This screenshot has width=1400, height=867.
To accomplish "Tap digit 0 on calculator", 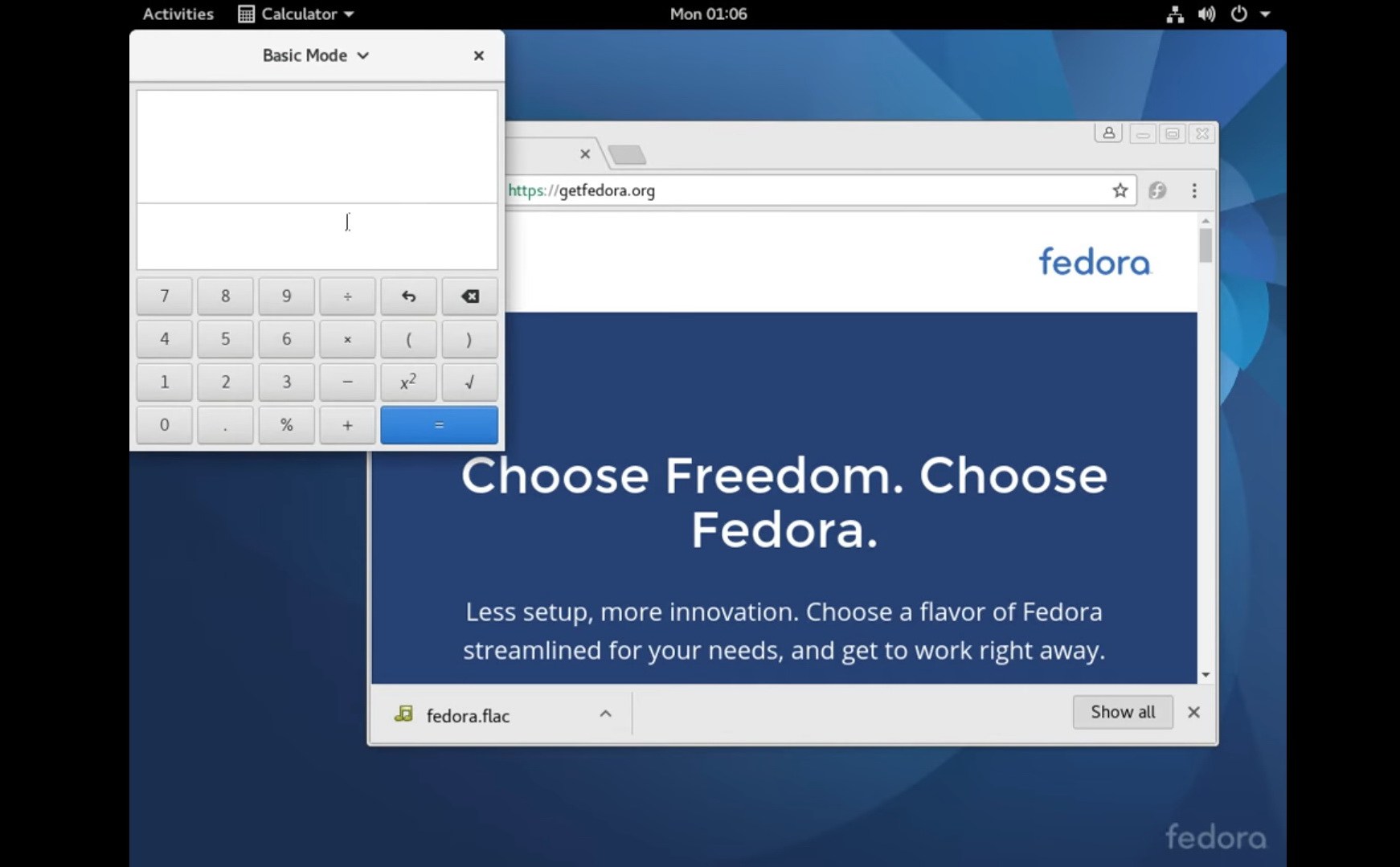I will click(164, 425).
